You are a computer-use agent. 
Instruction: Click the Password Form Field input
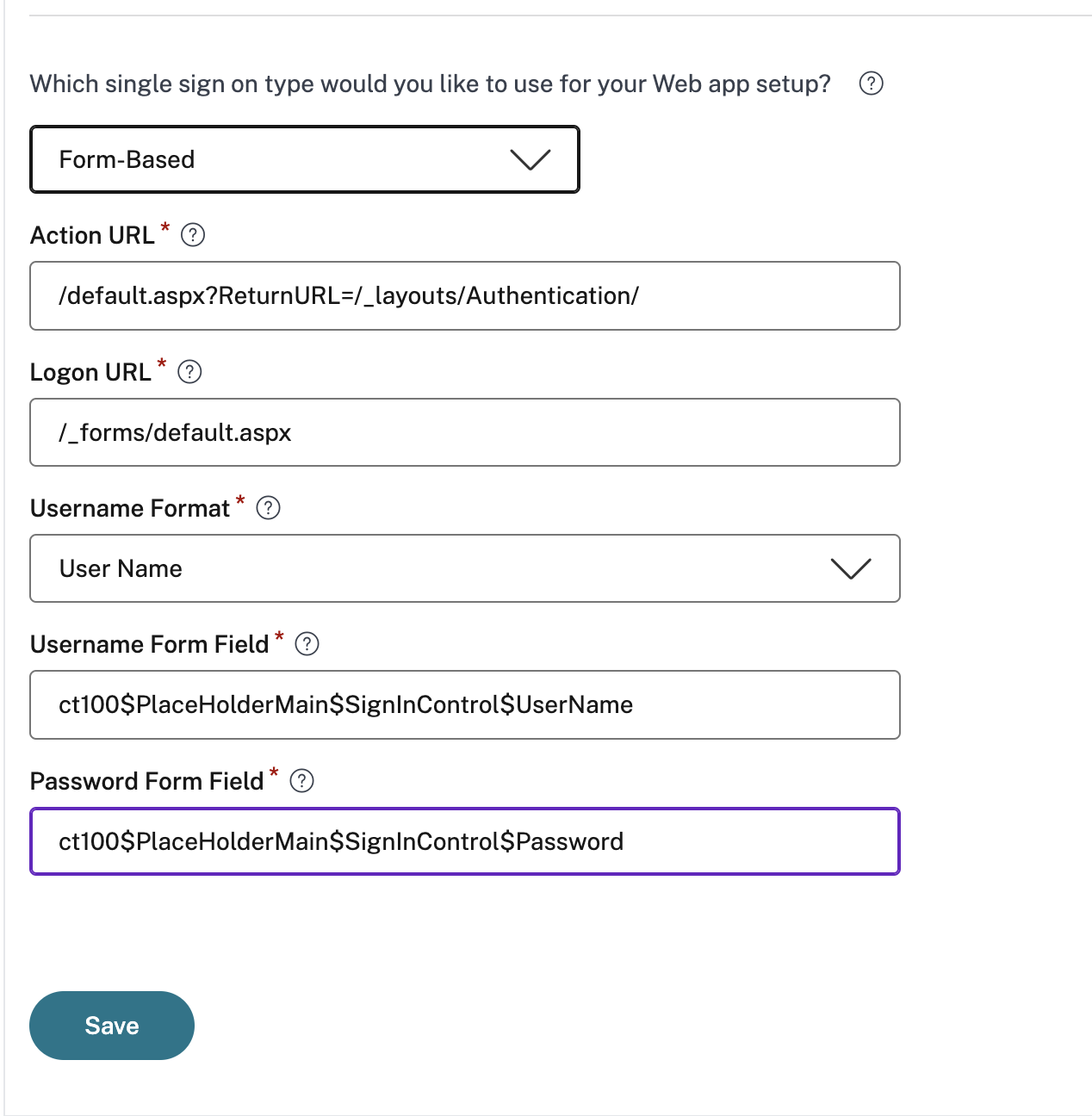click(465, 841)
